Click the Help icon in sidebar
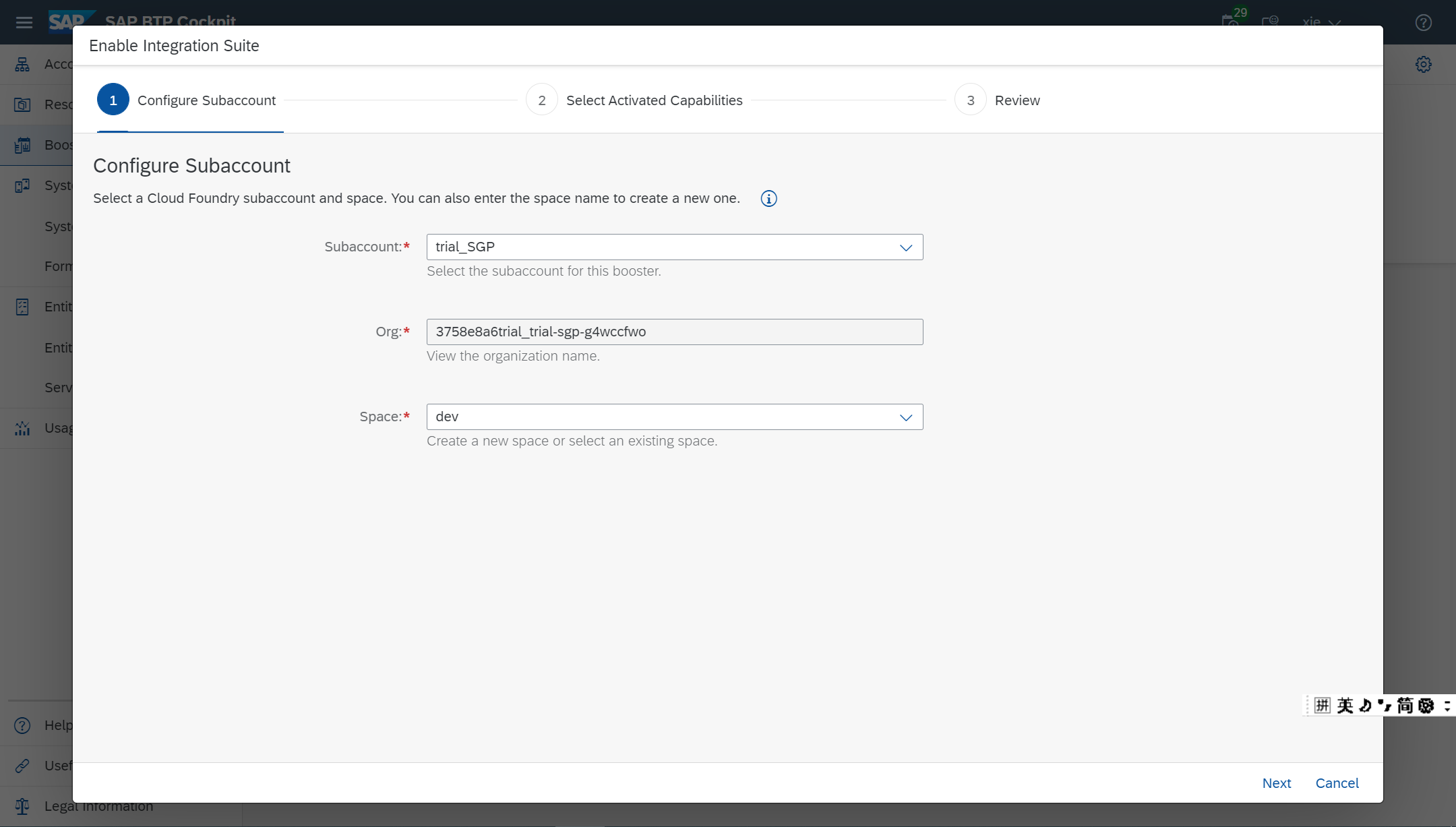Image resolution: width=1456 pixels, height=827 pixels. [22, 725]
